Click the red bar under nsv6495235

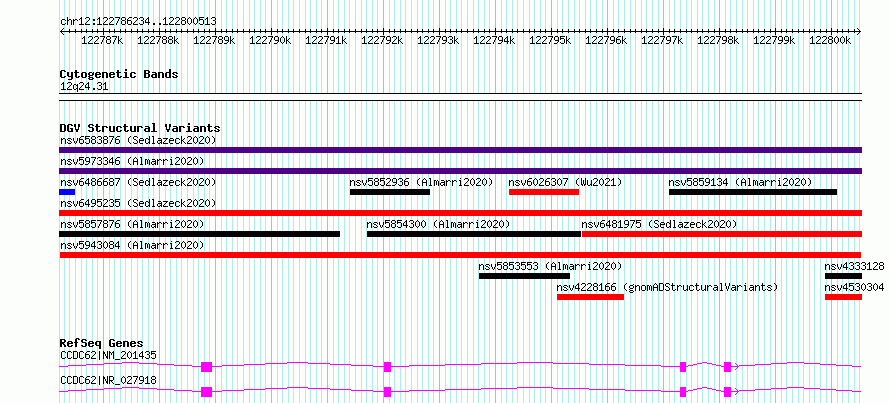[460, 213]
